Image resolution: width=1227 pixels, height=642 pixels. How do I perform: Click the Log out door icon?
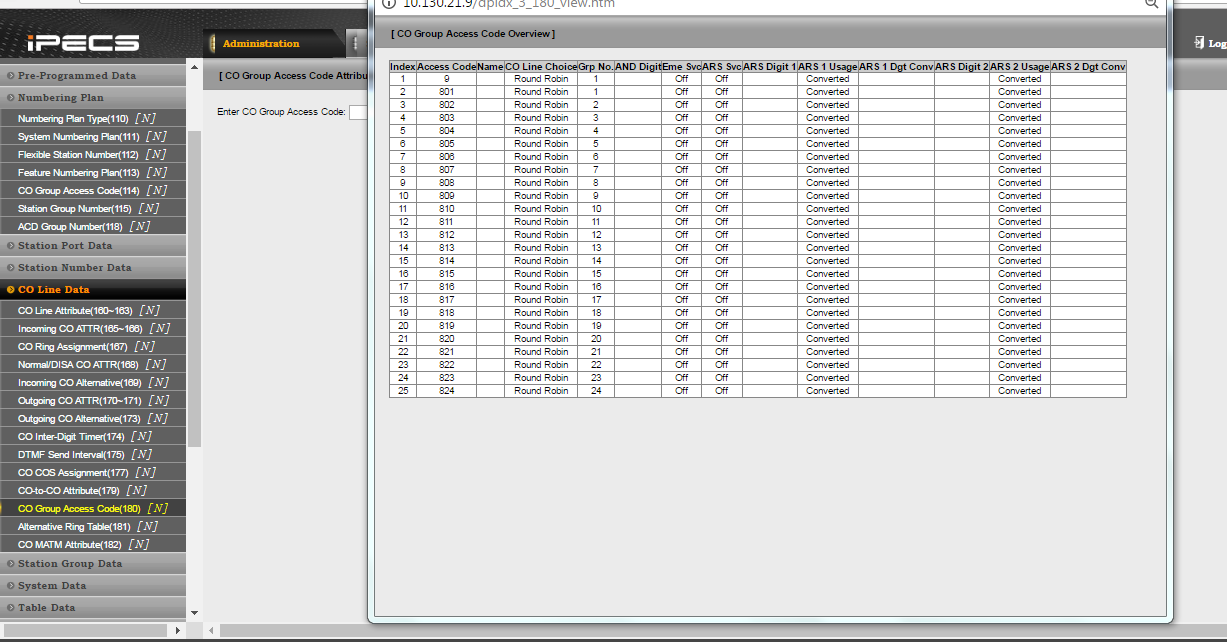1199,43
